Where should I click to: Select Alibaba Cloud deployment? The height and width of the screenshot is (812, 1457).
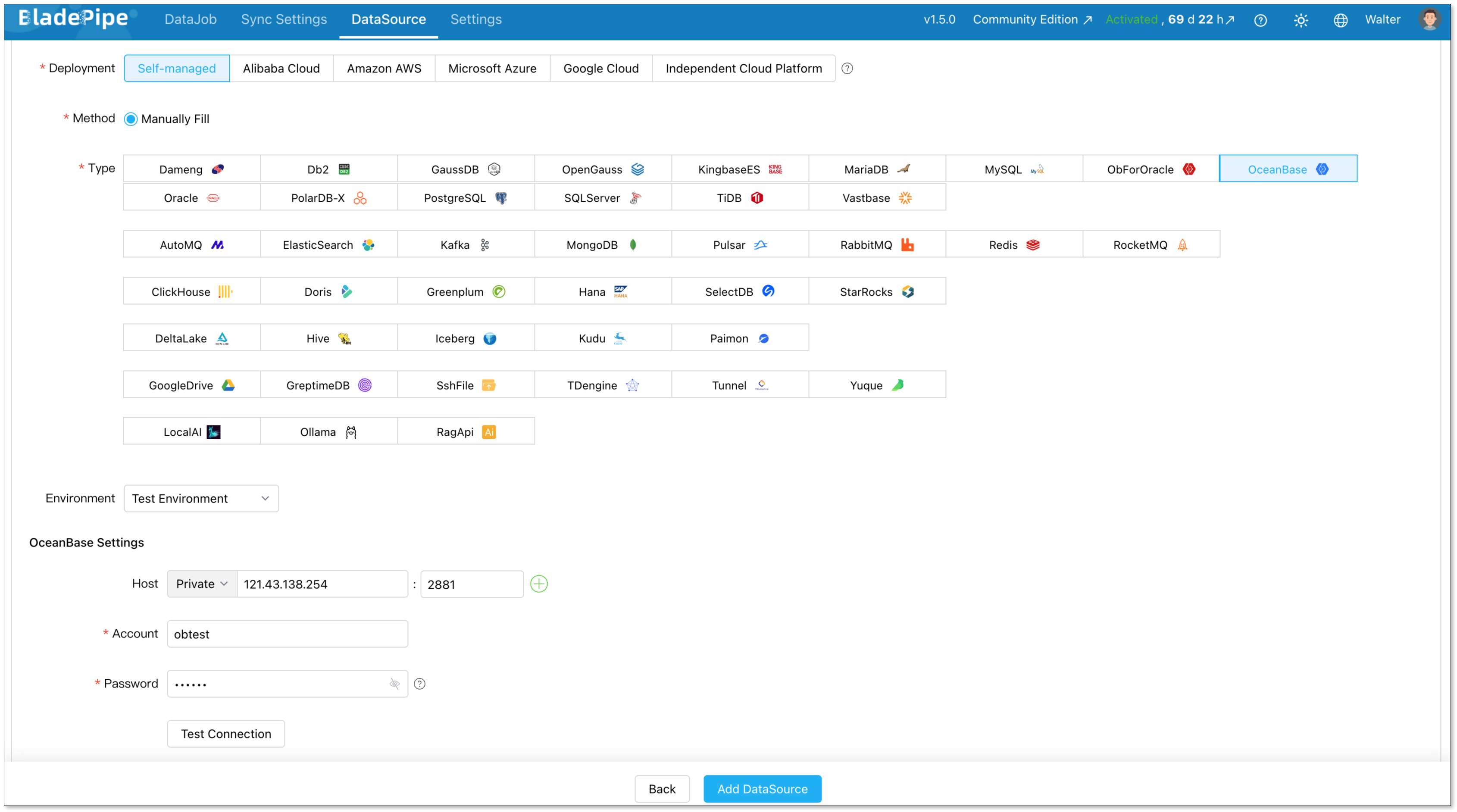click(281, 69)
